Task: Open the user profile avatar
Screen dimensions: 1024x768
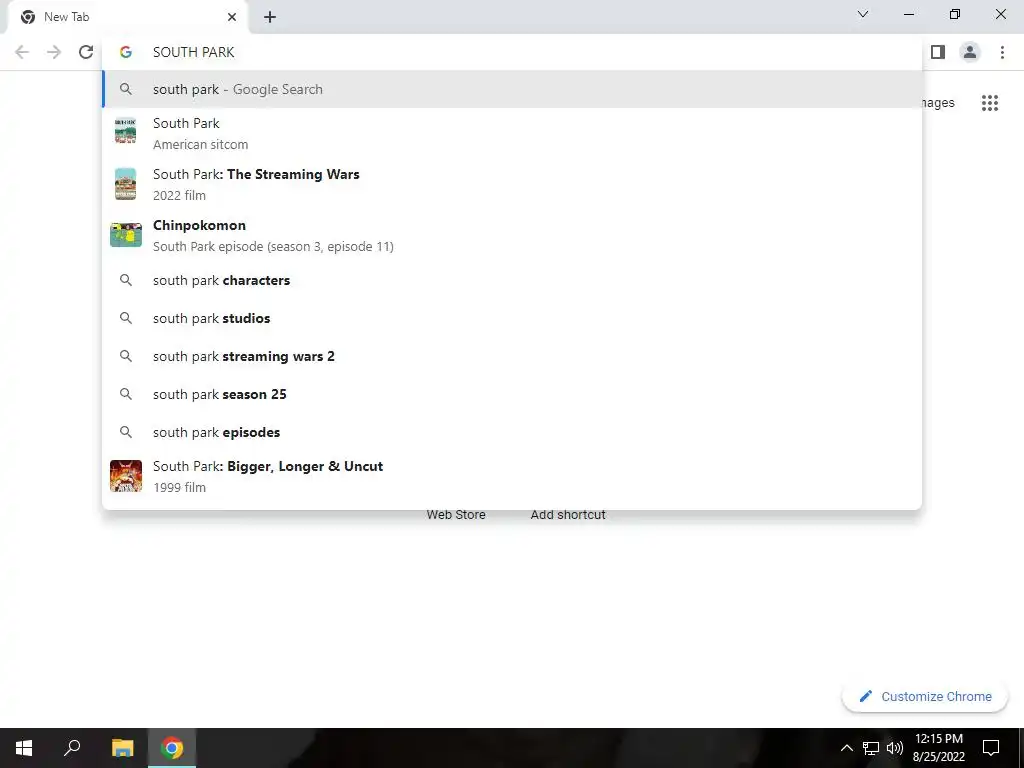Action: pyautogui.click(x=970, y=52)
